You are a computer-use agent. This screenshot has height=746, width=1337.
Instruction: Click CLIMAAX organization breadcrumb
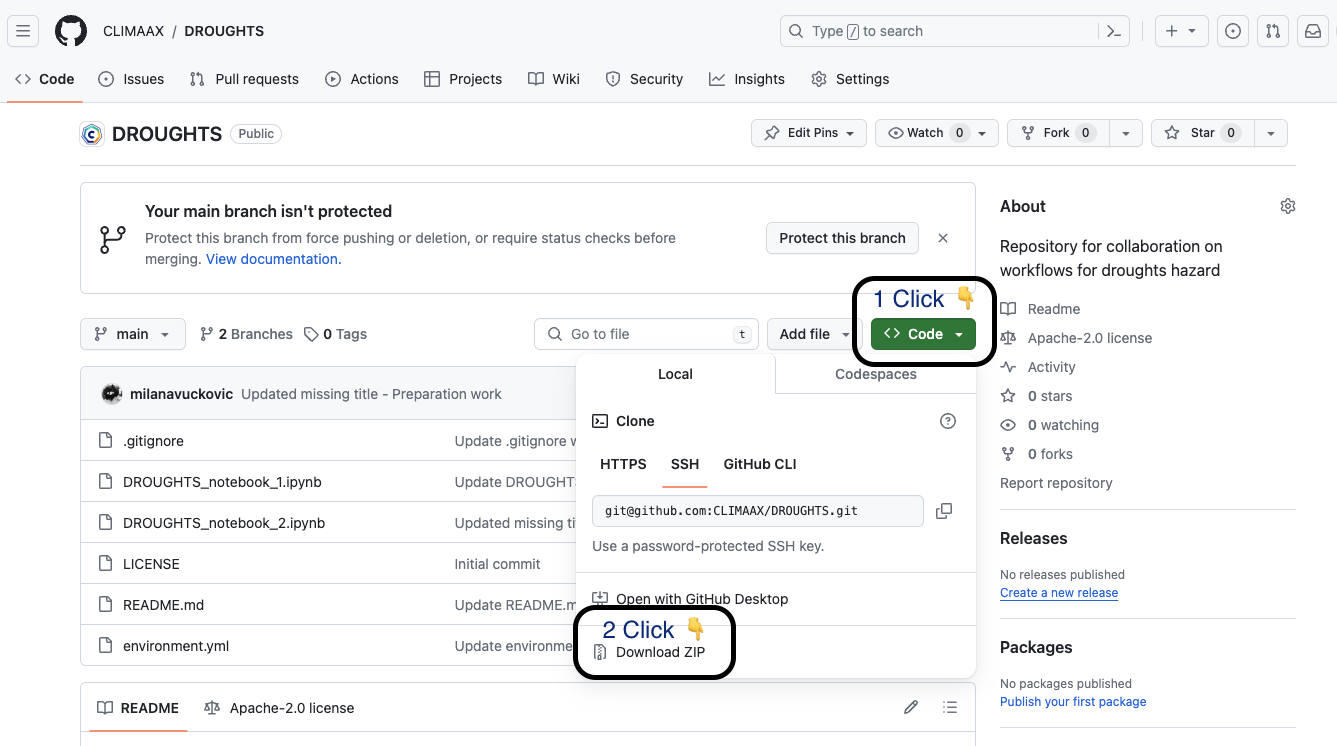tap(133, 31)
